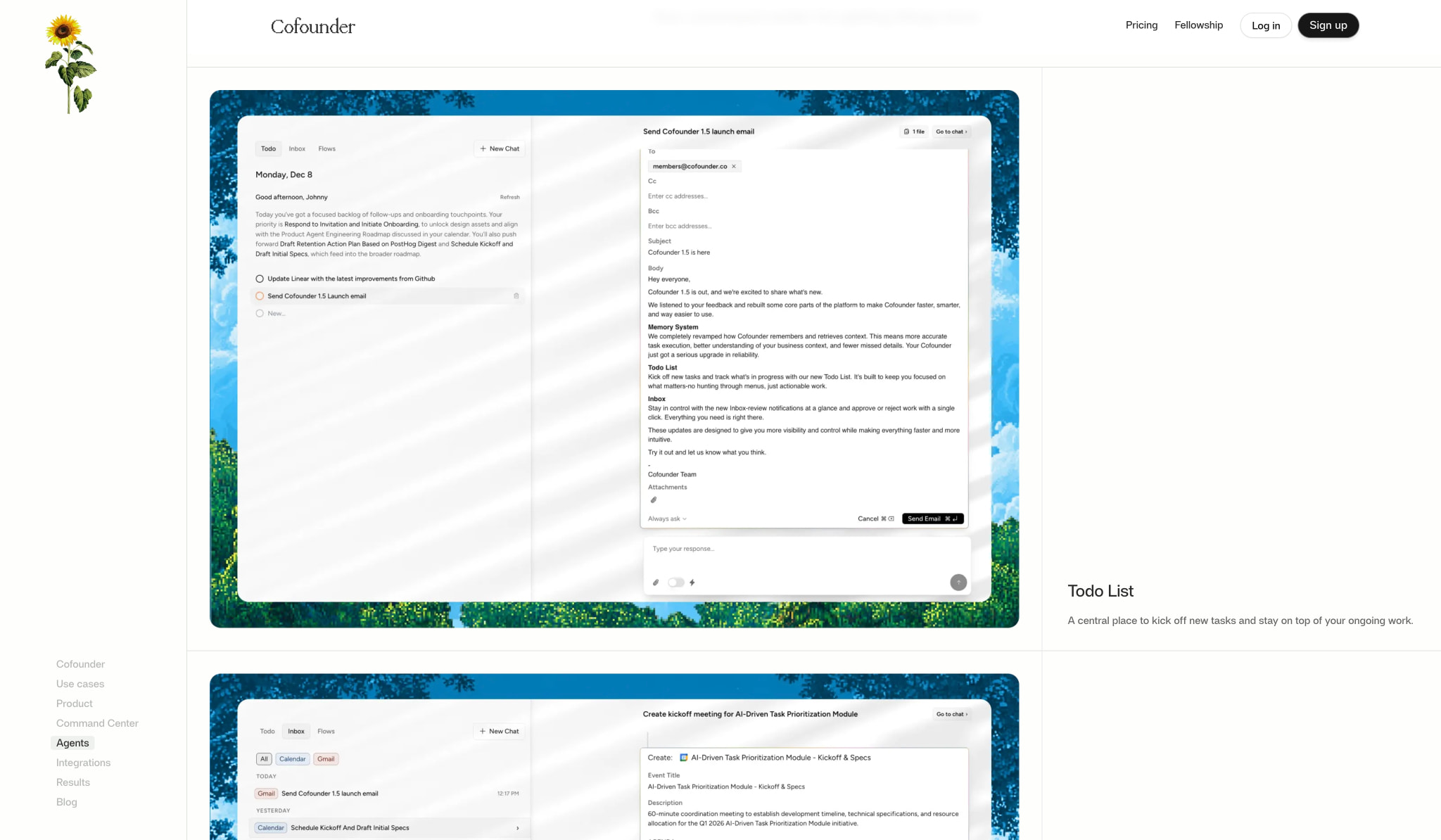Click the Gmail tag on today's inbox row
The width and height of the screenshot is (1441, 840).
[x=266, y=794]
